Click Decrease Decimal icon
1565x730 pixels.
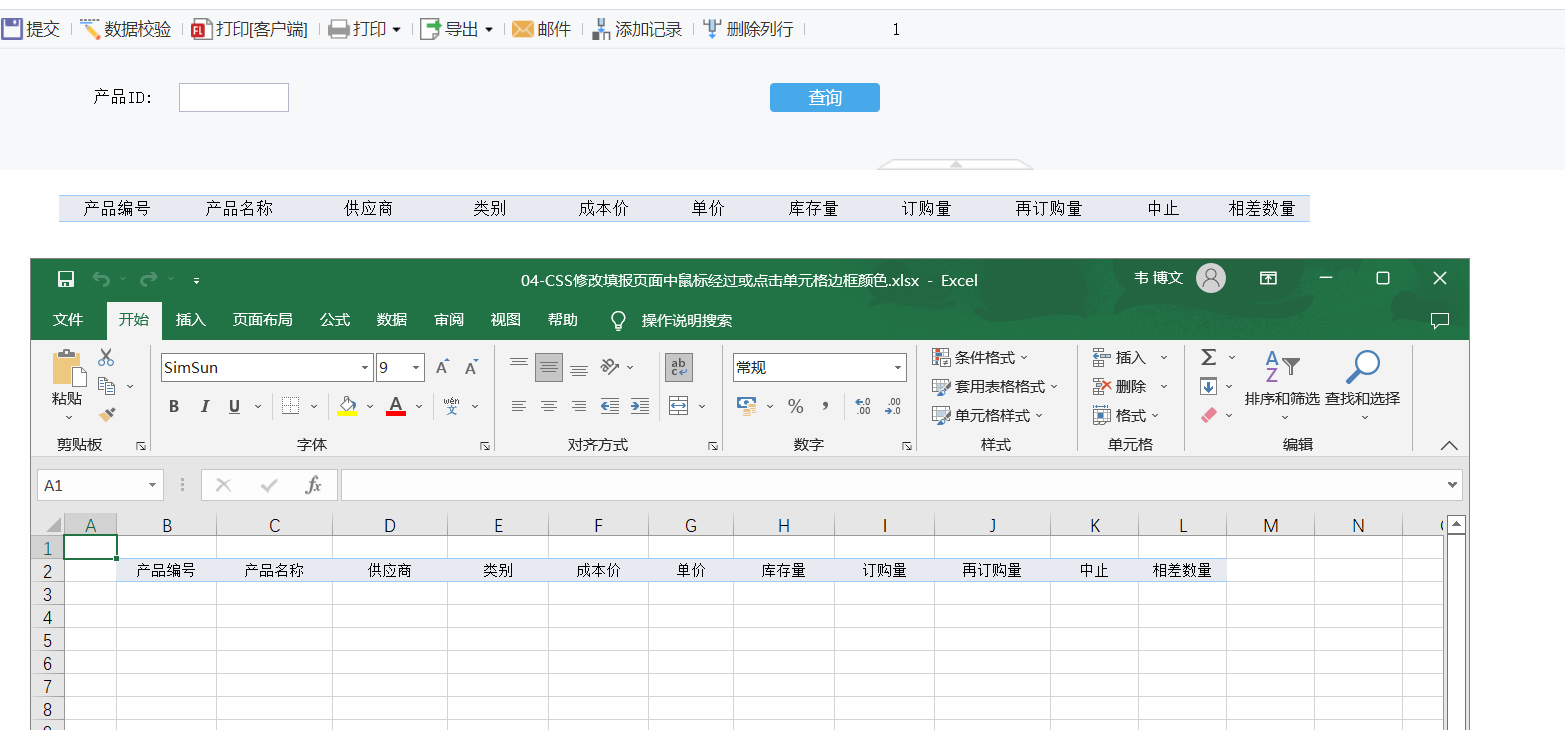tap(893, 406)
